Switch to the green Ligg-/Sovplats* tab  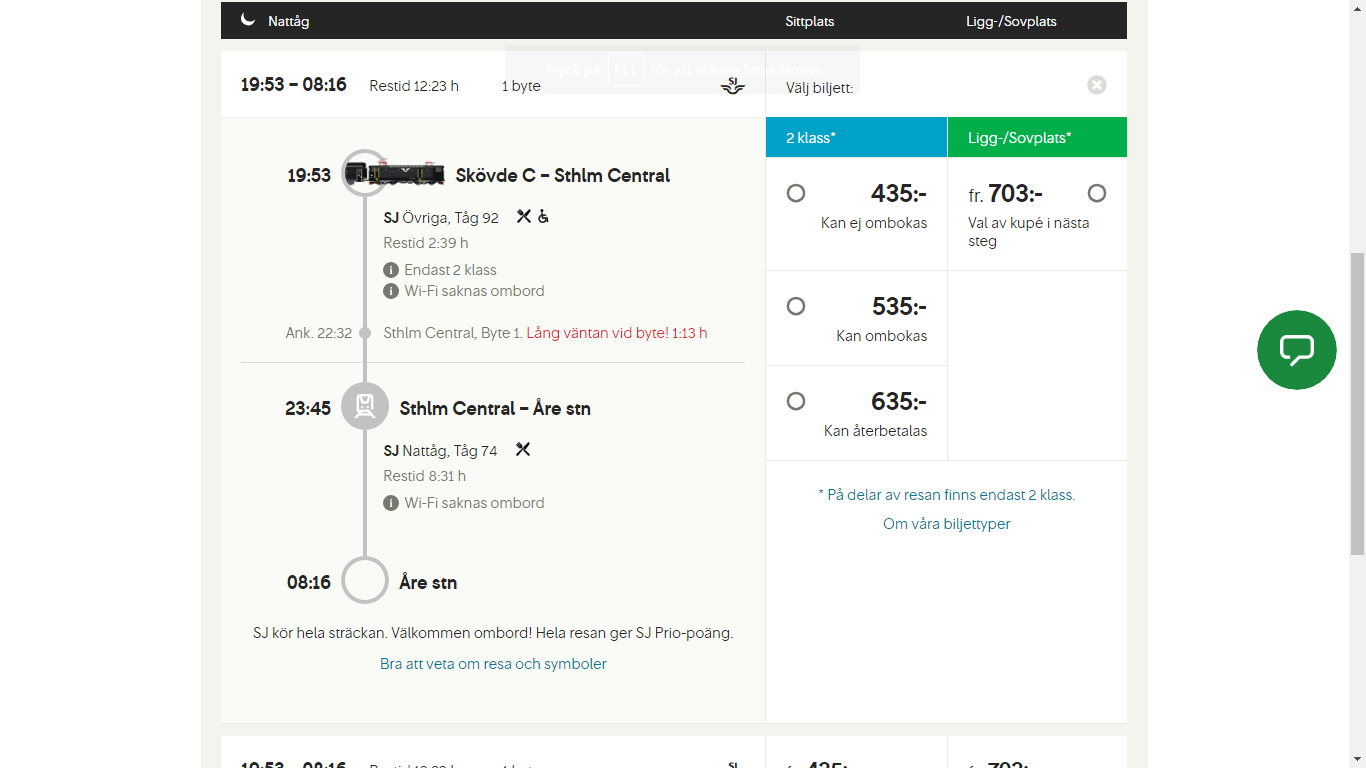(x=1037, y=137)
